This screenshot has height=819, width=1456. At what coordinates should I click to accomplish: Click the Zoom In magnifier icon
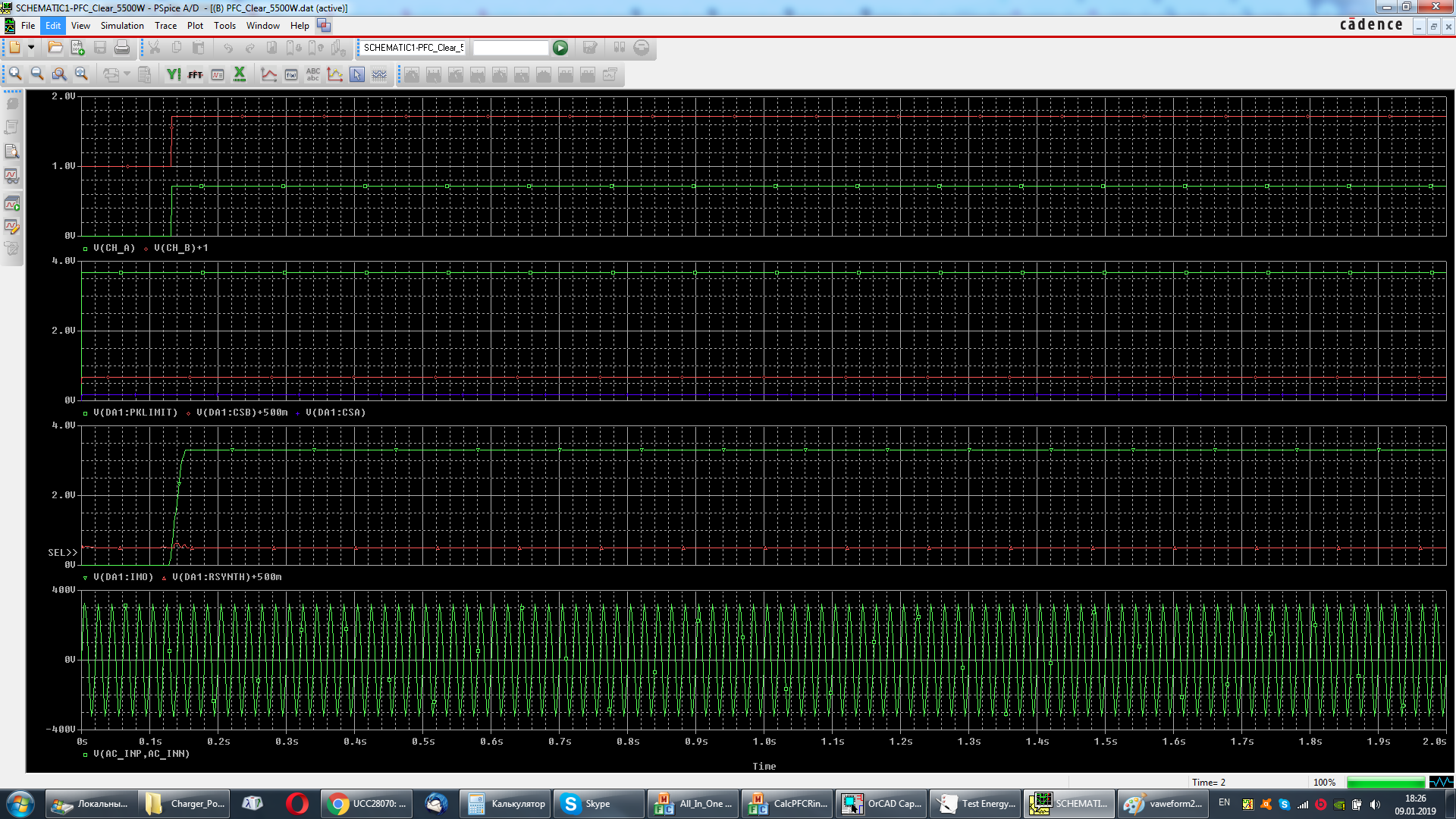click(15, 74)
